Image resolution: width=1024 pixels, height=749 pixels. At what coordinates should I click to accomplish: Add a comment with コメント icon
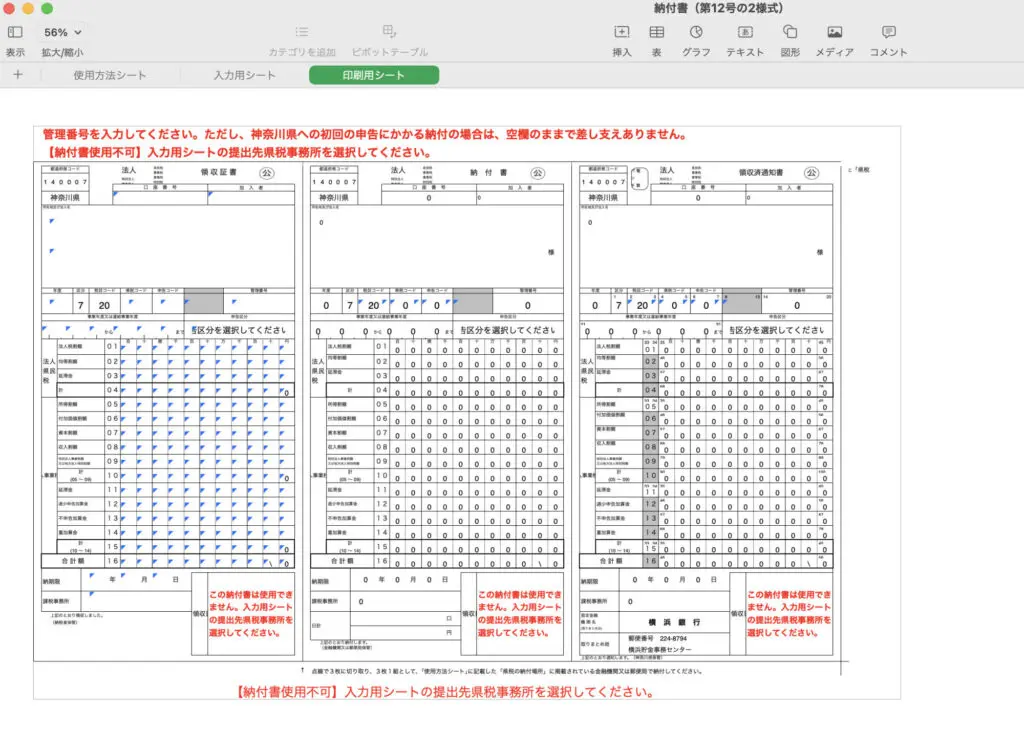tap(888, 33)
